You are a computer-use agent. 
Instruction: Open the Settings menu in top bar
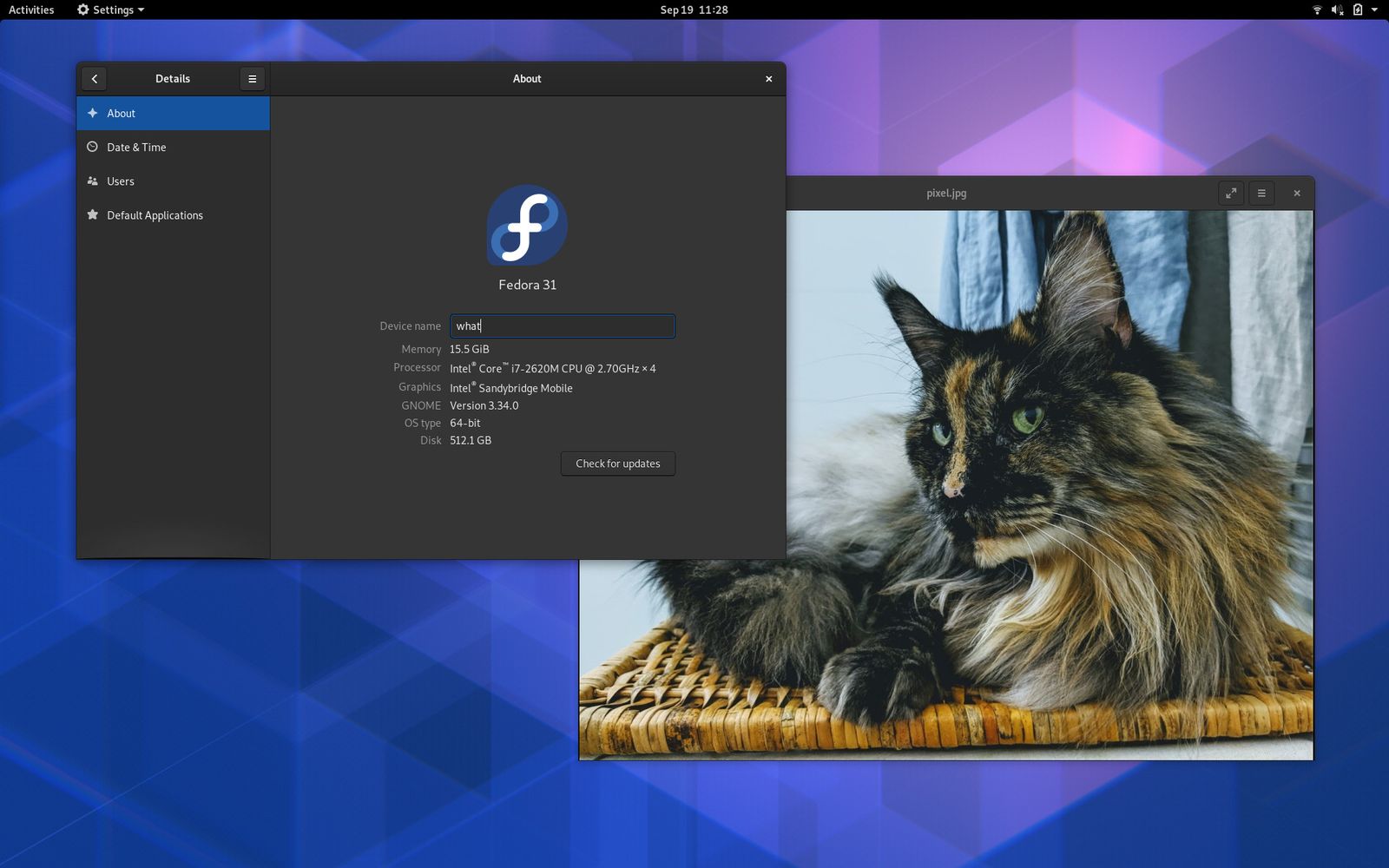point(110,10)
